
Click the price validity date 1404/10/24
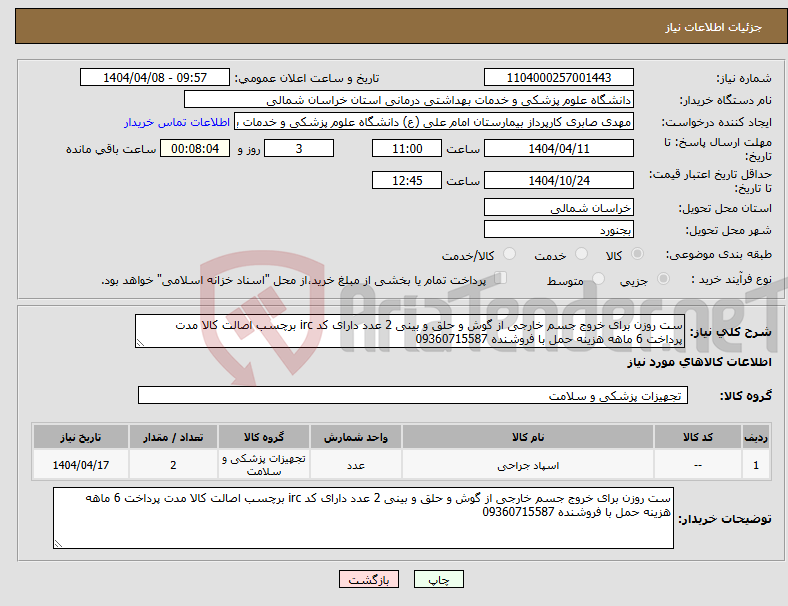(558, 180)
